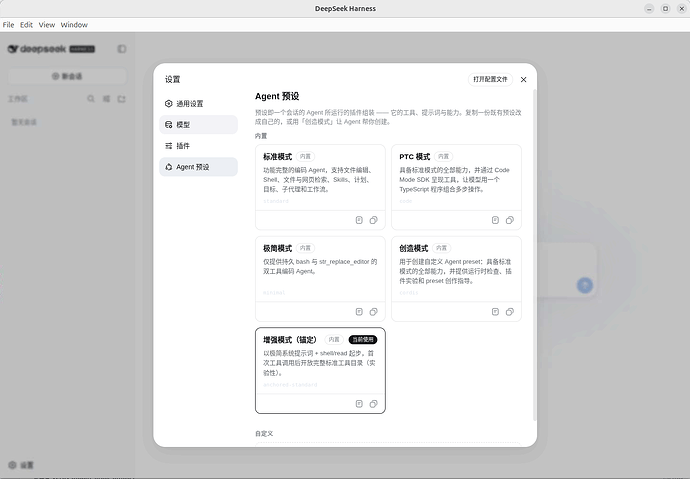Click the 暂无会话 placeholder text
The image size is (690, 479).
(x=24, y=122)
